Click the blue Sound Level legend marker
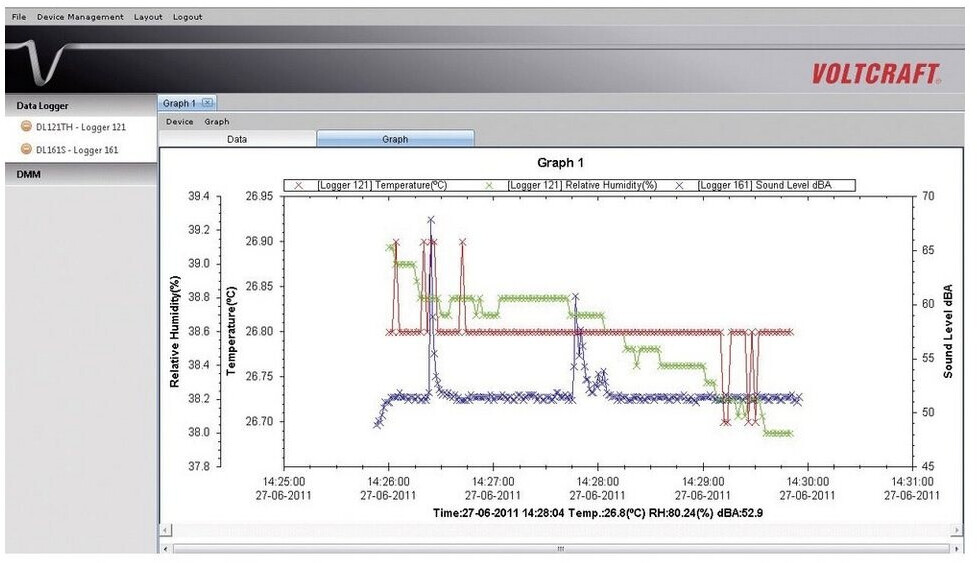Screen dimensions: 977x563 [x=680, y=185]
